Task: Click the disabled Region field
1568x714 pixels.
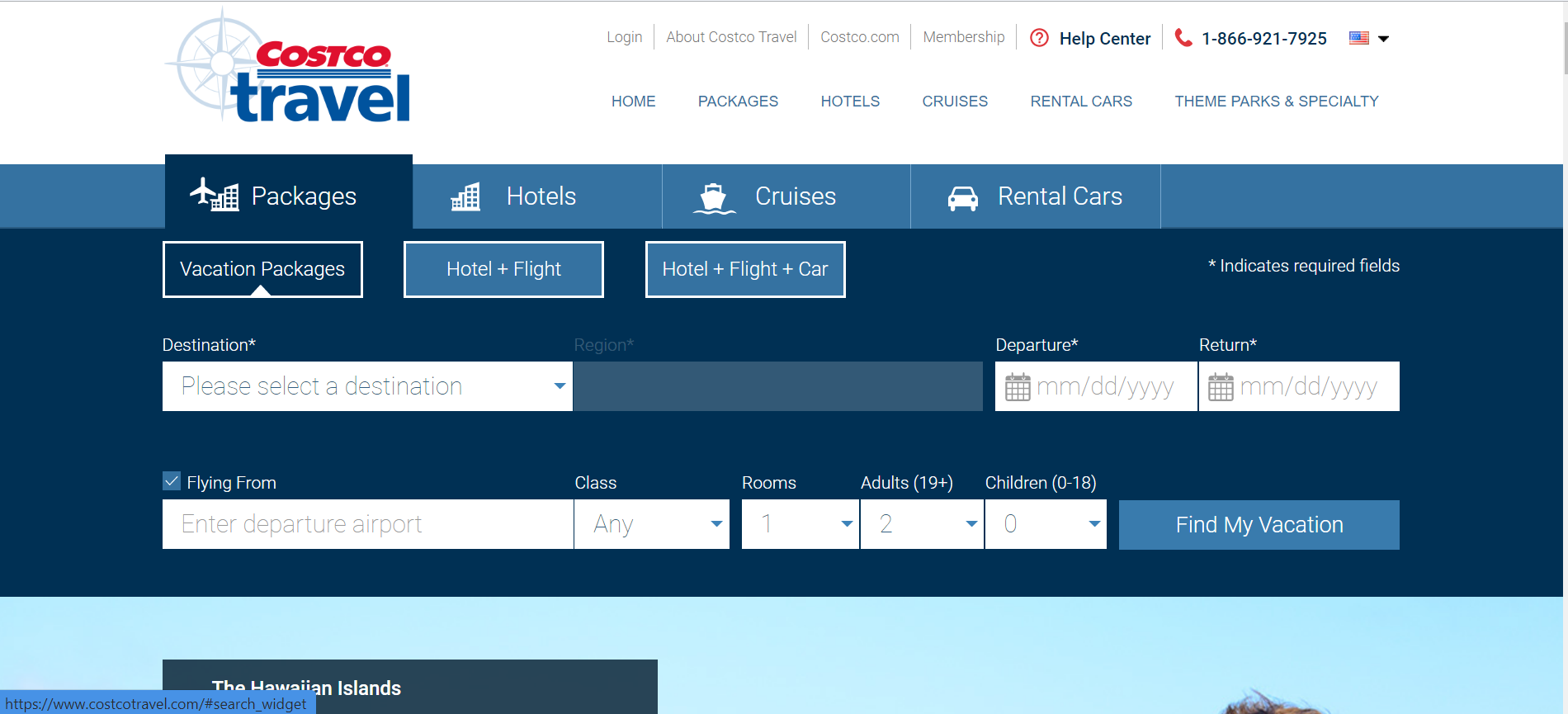Action: click(x=778, y=386)
